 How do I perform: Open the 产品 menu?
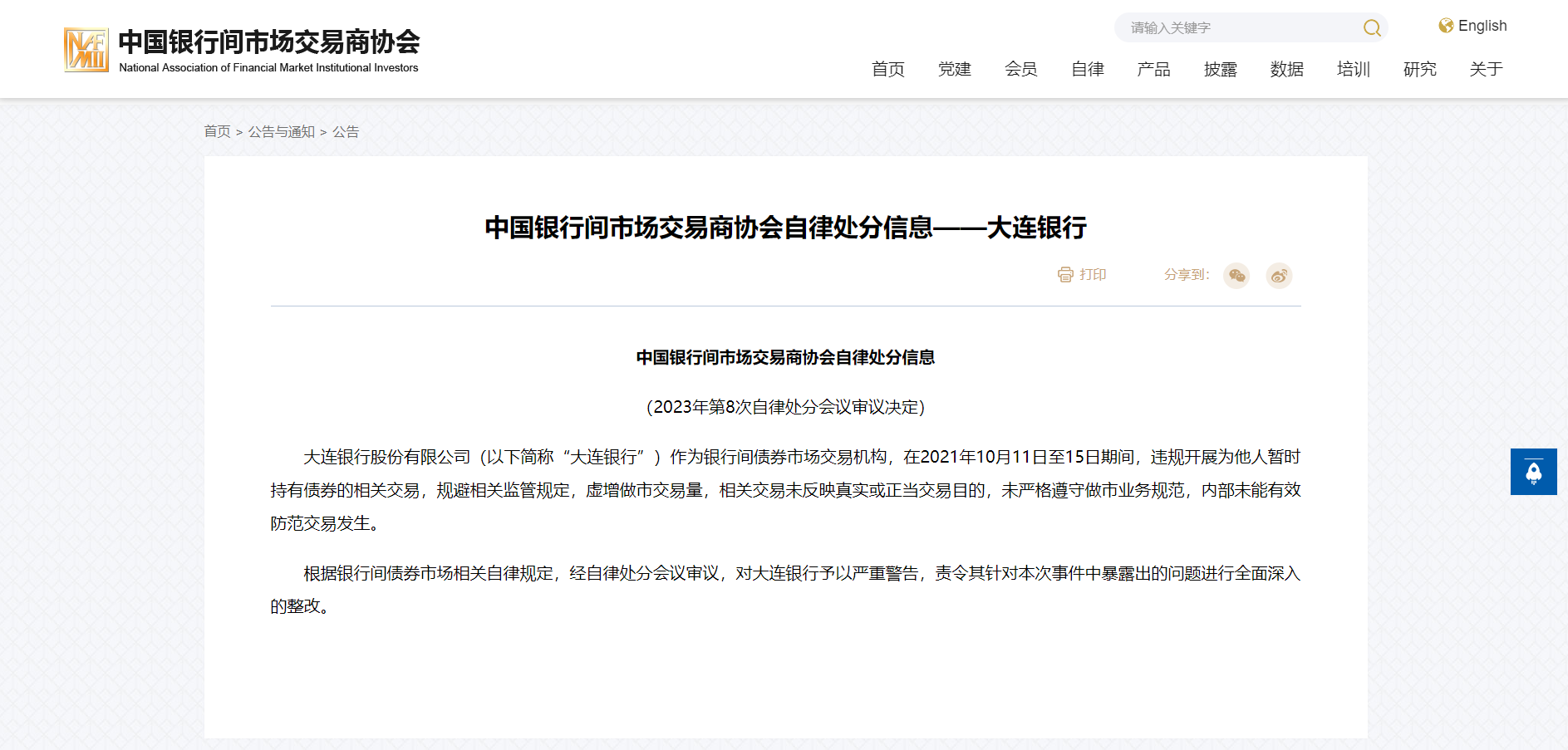(x=1153, y=69)
